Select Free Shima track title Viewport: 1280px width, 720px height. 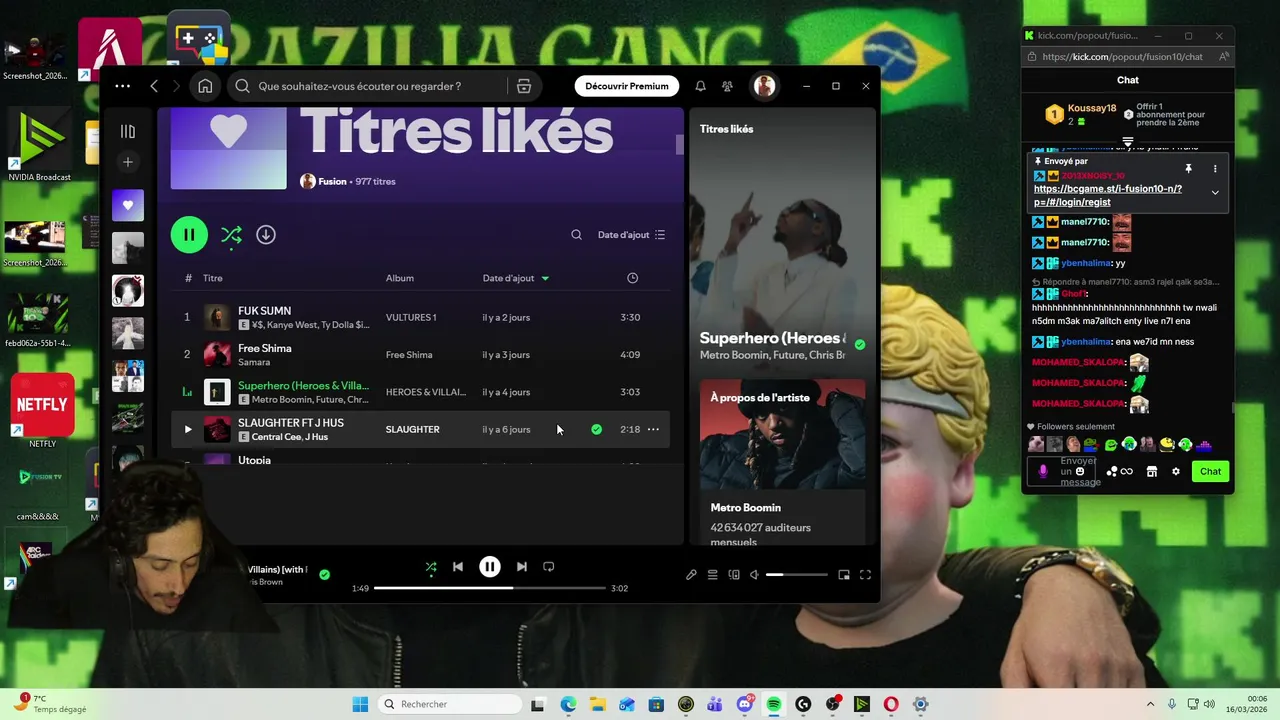[x=265, y=348]
